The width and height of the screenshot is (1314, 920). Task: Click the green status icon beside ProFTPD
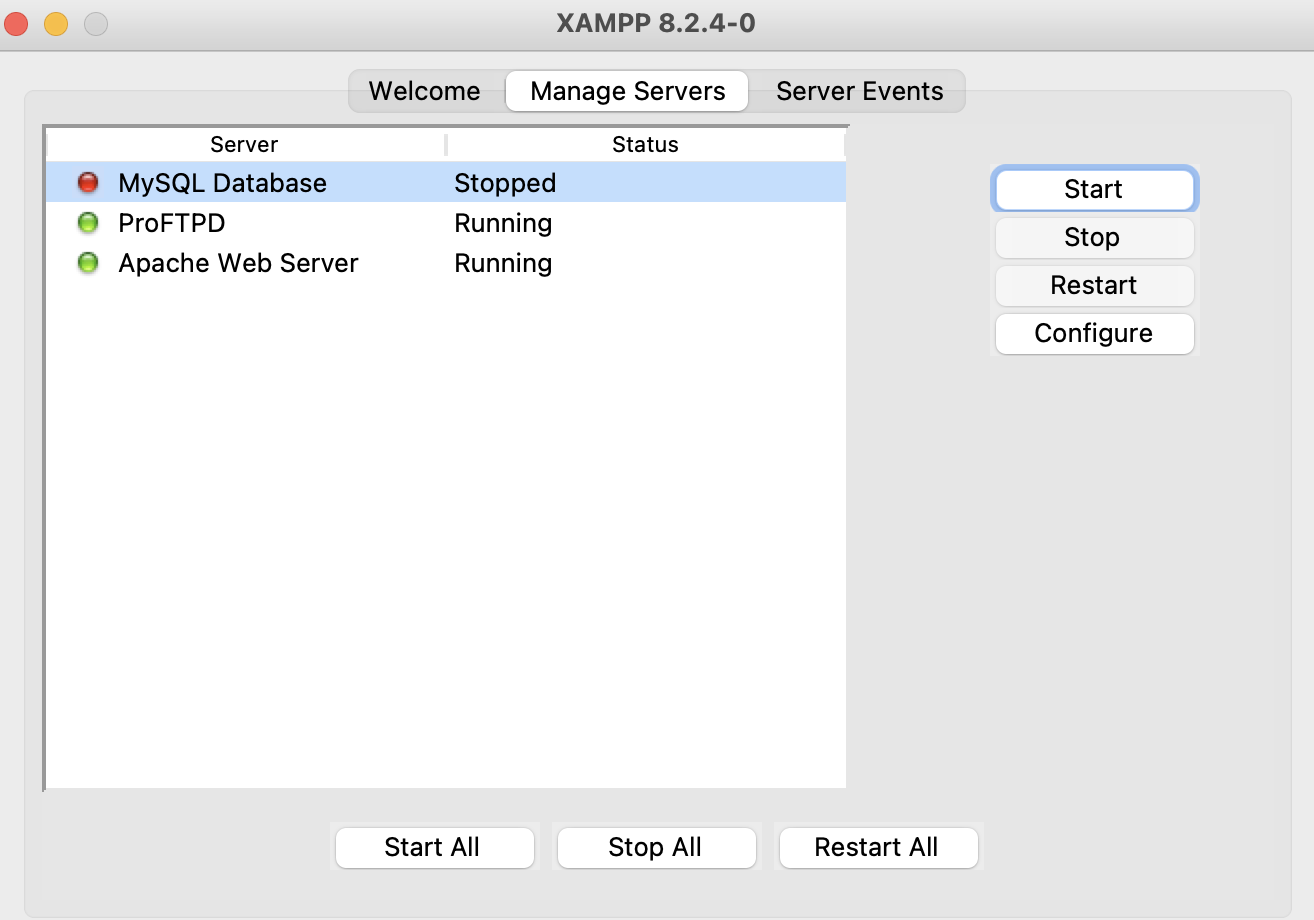88,223
